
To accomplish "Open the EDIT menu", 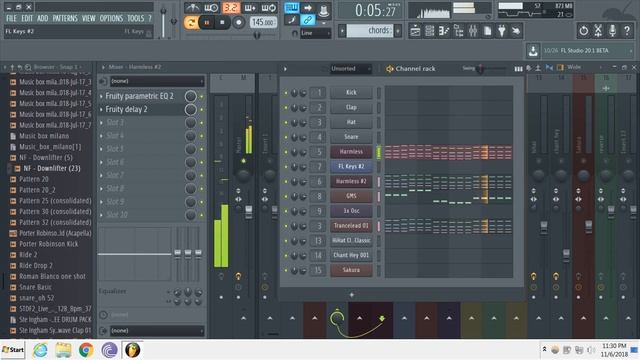I will click(27, 18).
